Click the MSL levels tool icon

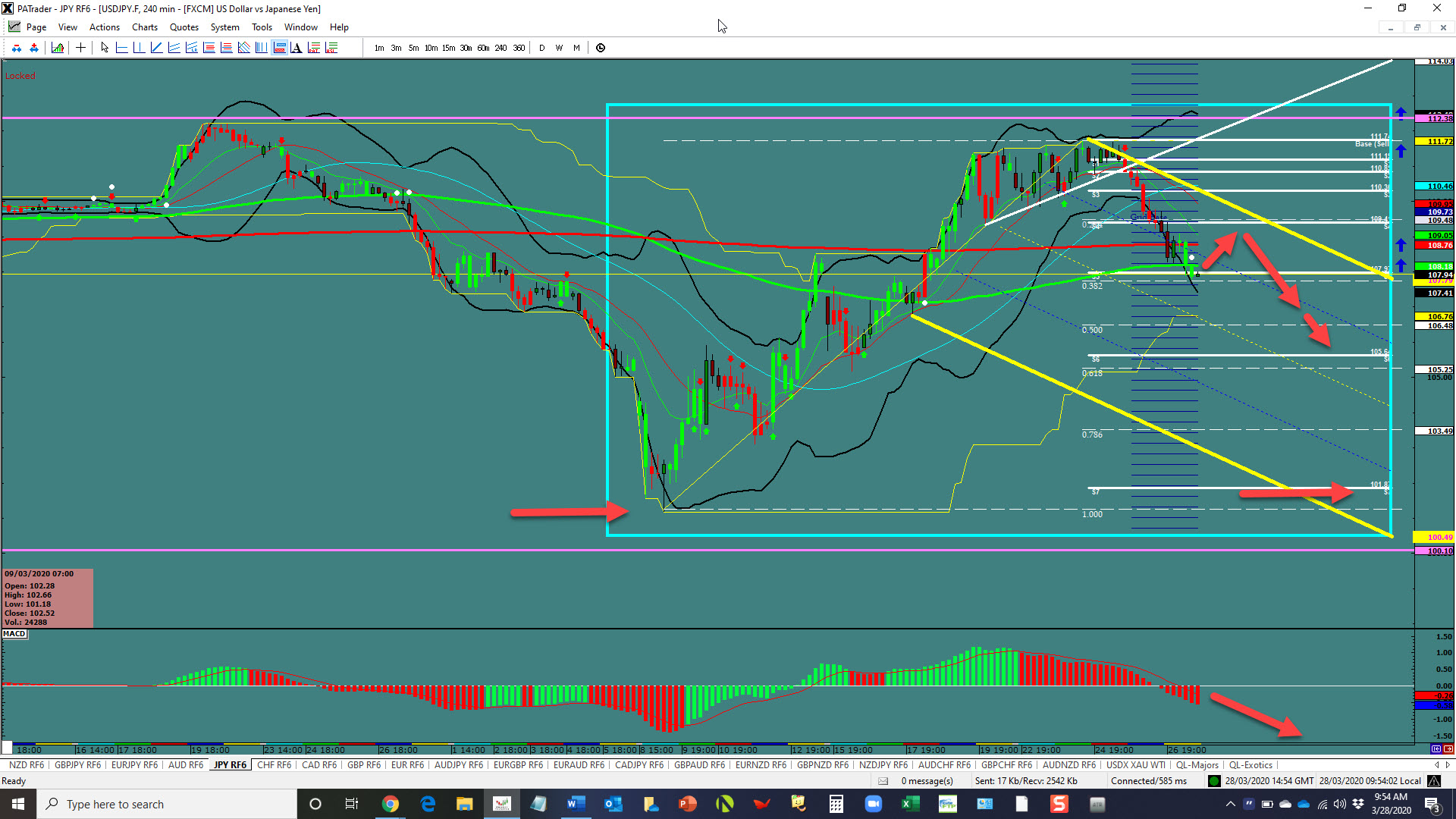point(331,48)
